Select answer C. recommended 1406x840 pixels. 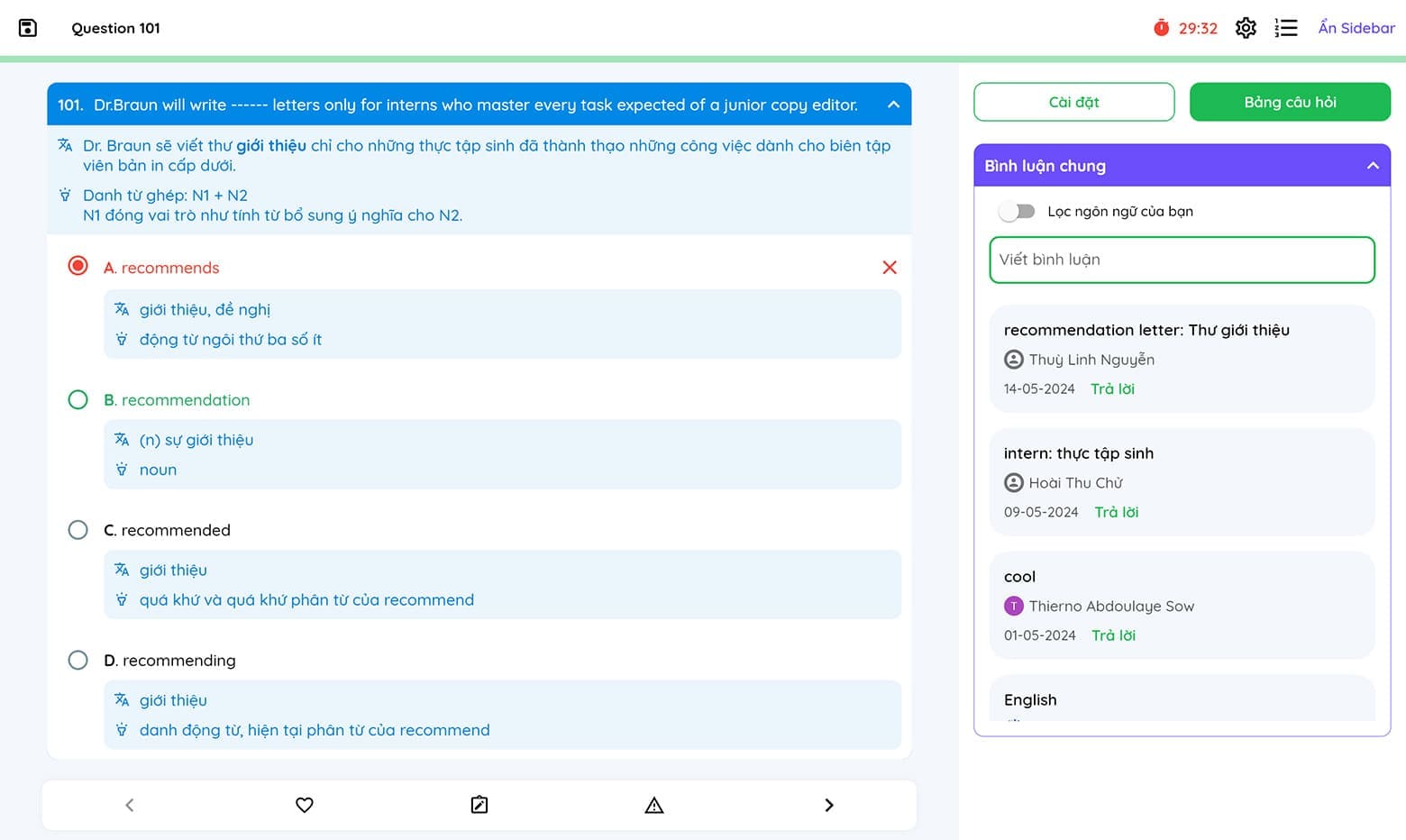click(78, 530)
